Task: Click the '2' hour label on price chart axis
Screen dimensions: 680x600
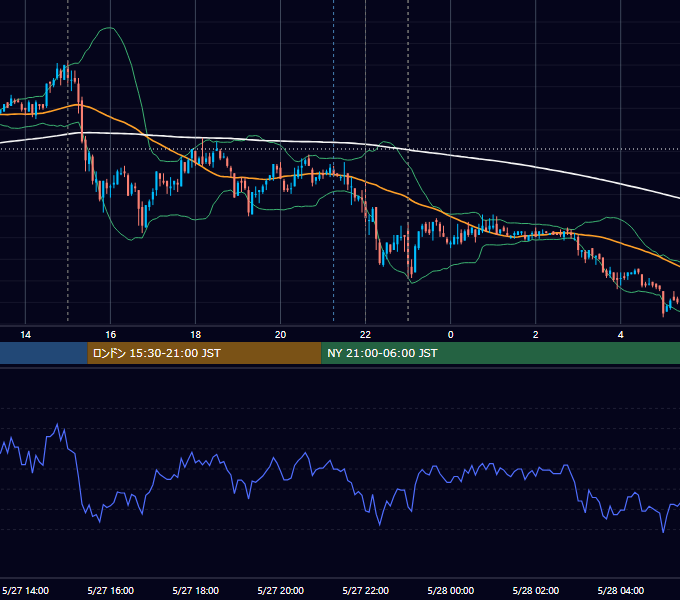Action: pyautogui.click(x=536, y=335)
